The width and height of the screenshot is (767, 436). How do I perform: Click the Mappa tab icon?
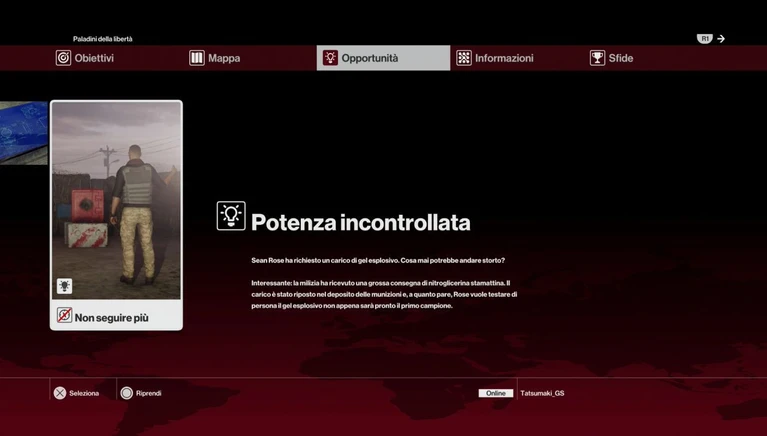[197, 58]
